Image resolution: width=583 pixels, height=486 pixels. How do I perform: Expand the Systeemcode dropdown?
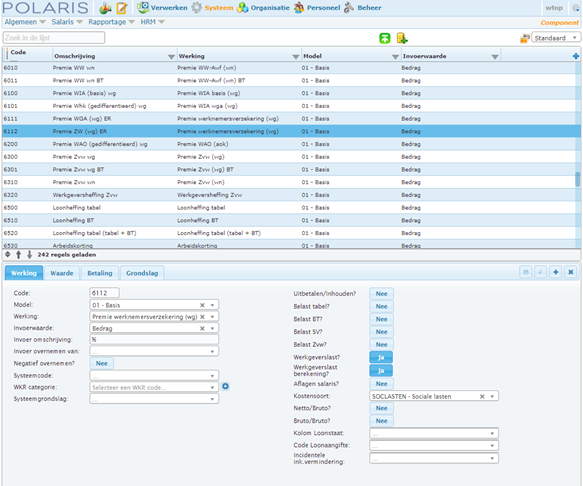(212, 376)
